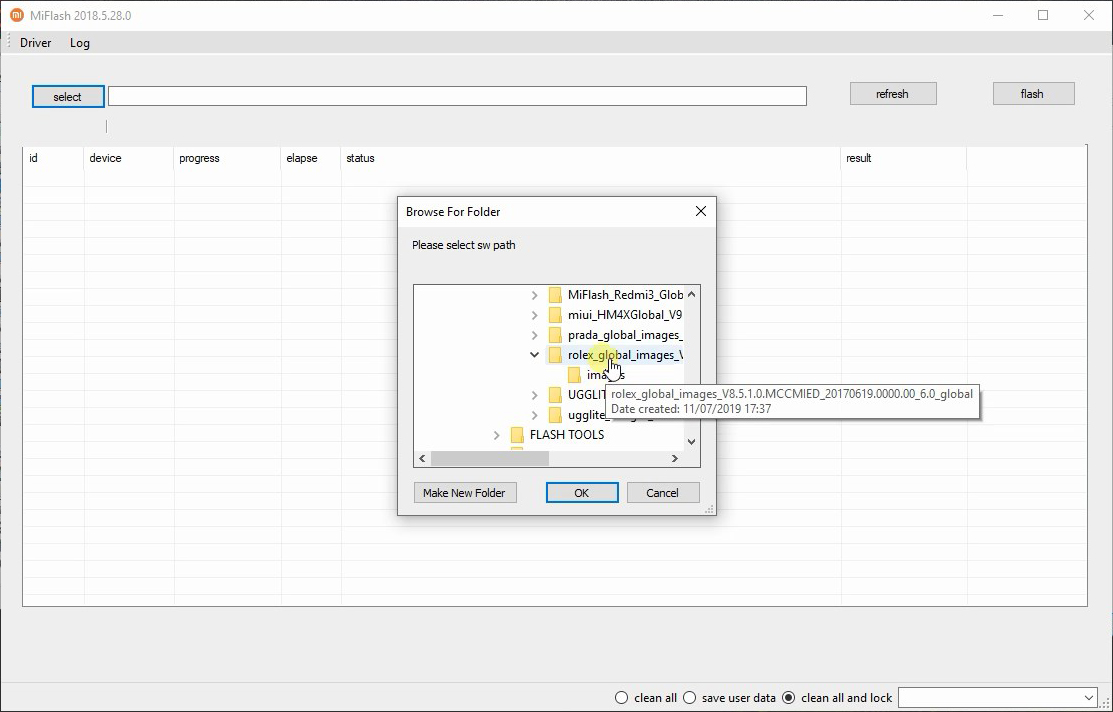Minimize the MiFlash window

[998, 15]
